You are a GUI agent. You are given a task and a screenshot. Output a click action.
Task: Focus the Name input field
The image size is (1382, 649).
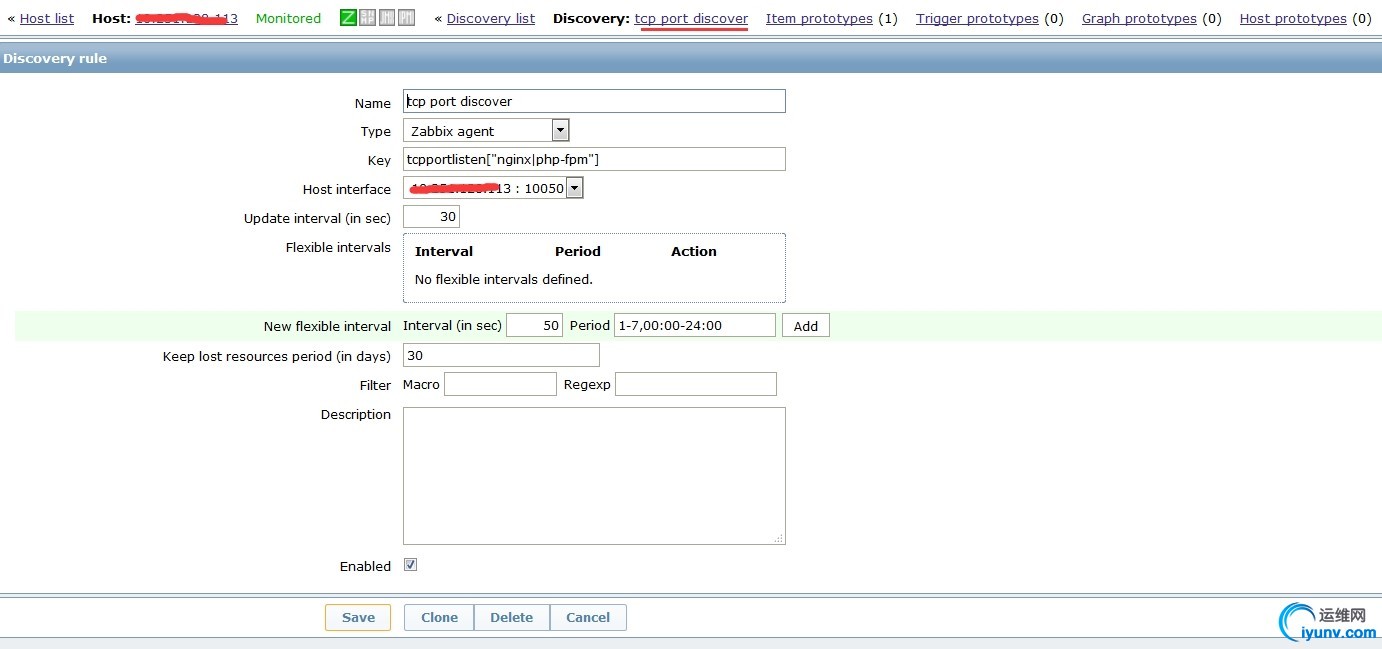tap(594, 101)
